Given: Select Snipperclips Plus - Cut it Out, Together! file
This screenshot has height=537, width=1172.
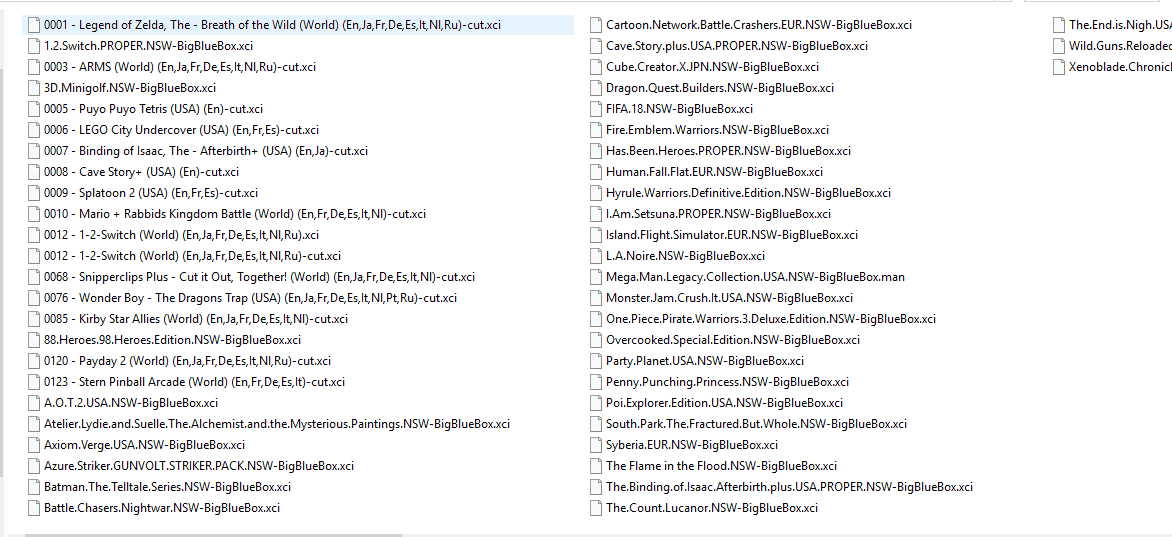Looking at the screenshot, I should pos(259,276).
